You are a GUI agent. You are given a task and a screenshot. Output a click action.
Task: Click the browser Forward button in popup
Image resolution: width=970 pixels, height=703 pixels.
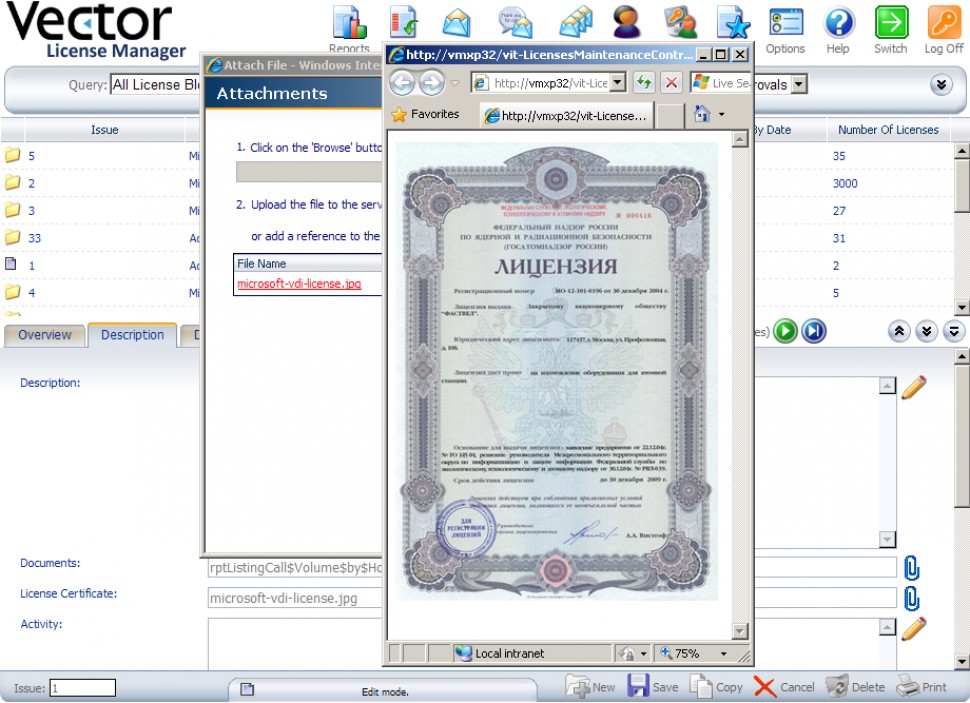pyautogui.click(x=432, y=82)
